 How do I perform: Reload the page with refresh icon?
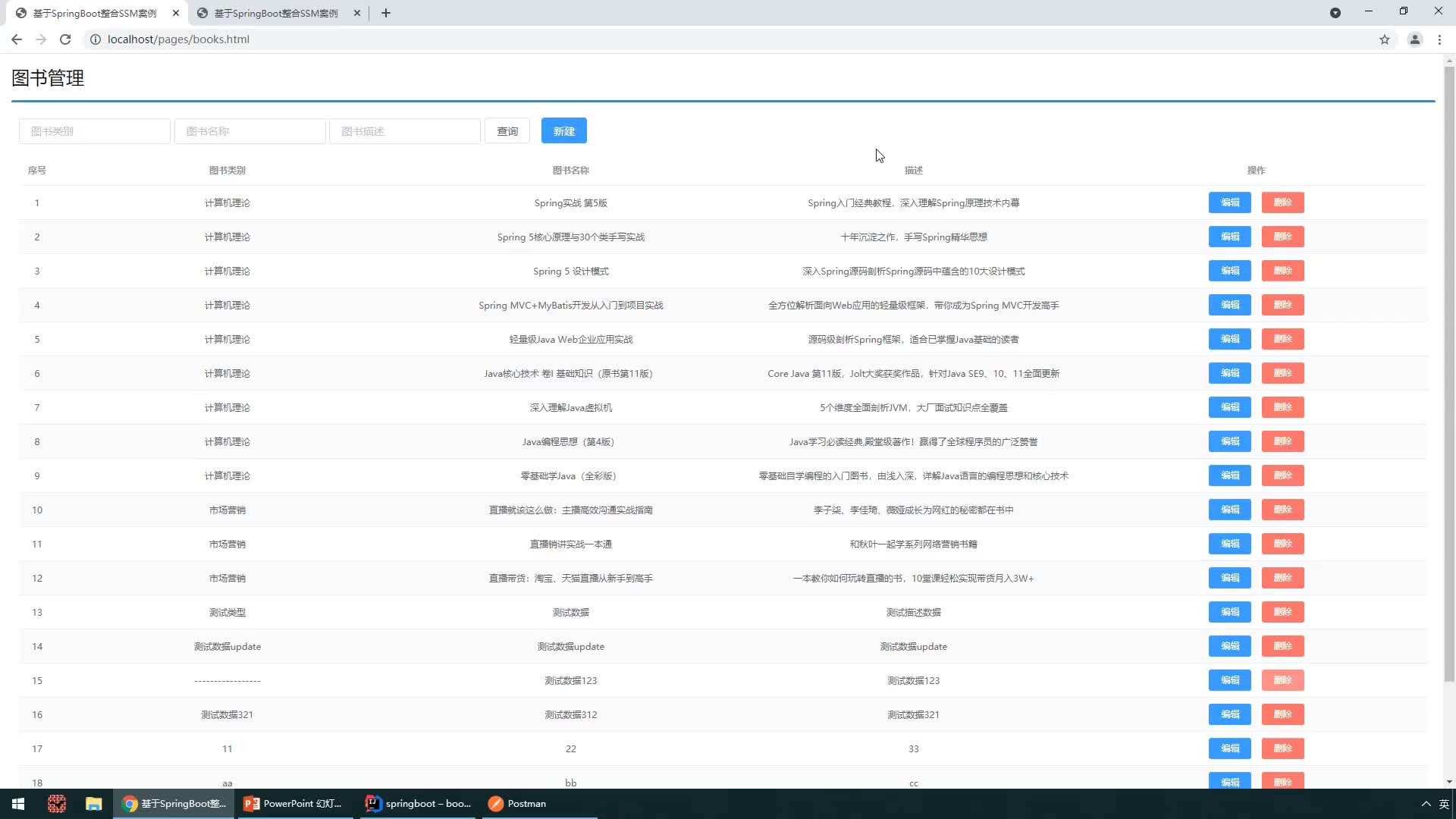coord(65,39)
